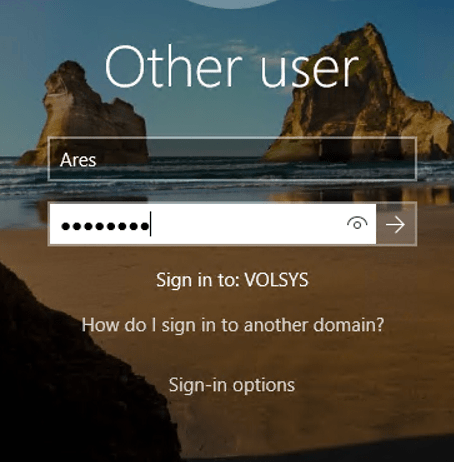Click the masked password dots
The image size is (454, 462).
105,226
